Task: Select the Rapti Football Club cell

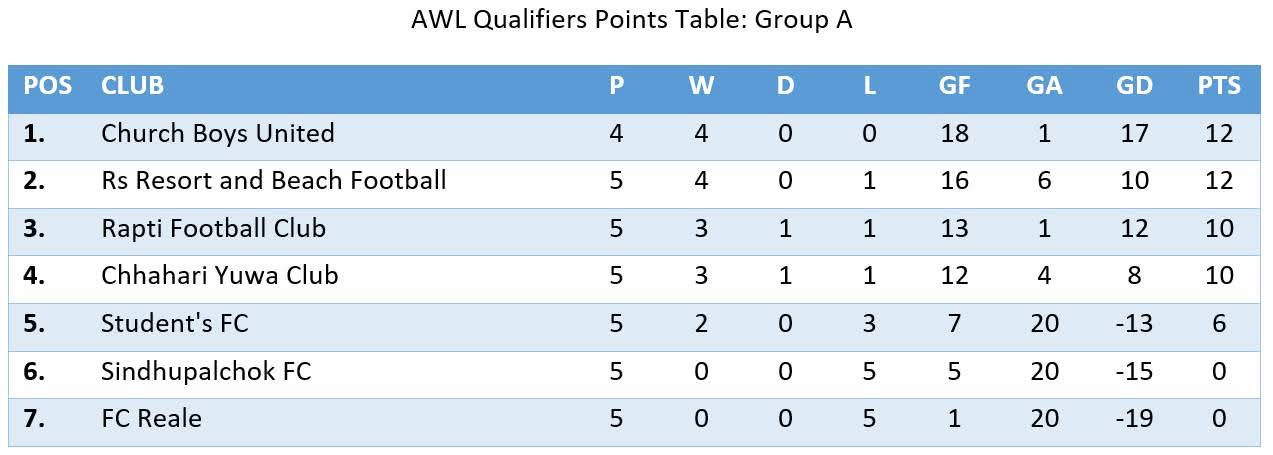Action: [214, 228]
